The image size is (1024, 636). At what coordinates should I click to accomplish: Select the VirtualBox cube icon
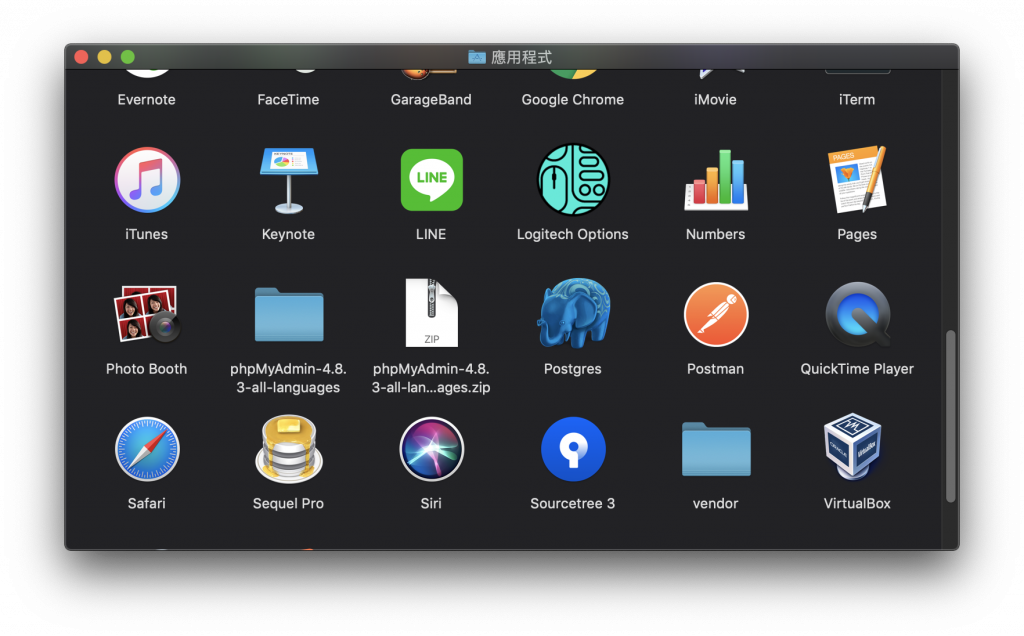[854, 447]
